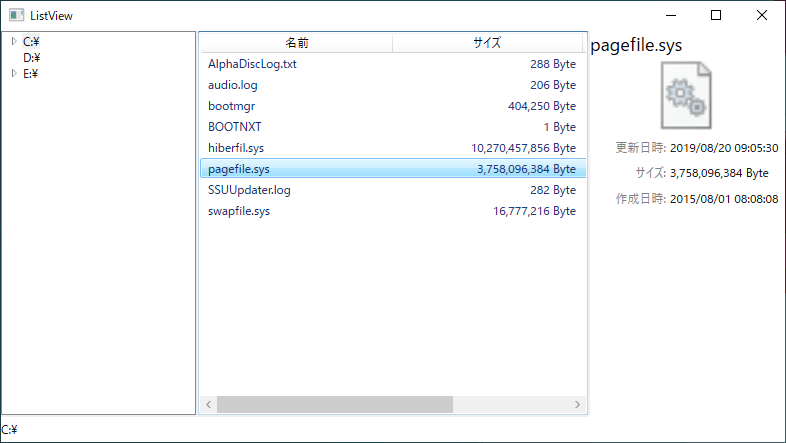Click the horizontal scrollbar thumb

pyautogui.click(x=335, y=404)
